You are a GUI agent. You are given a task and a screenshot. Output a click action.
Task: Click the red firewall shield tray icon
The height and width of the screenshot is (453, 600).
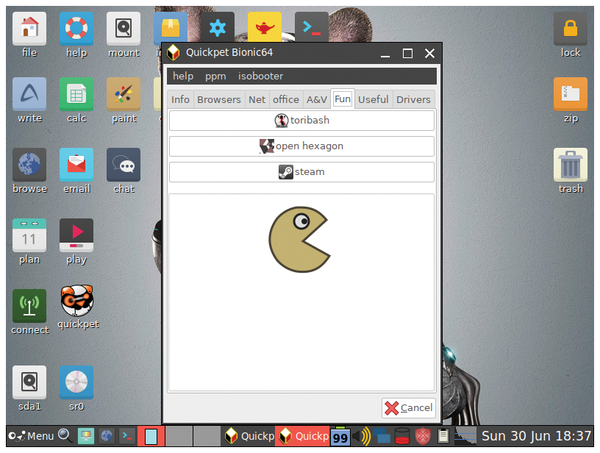click(422, 436)
